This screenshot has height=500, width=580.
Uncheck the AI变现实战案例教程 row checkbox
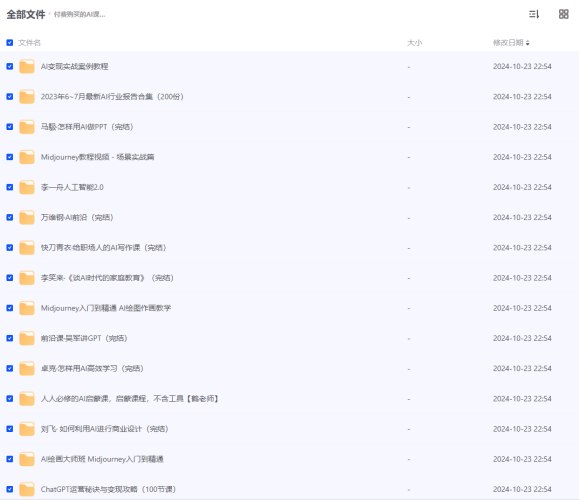(x=10, y=67)
